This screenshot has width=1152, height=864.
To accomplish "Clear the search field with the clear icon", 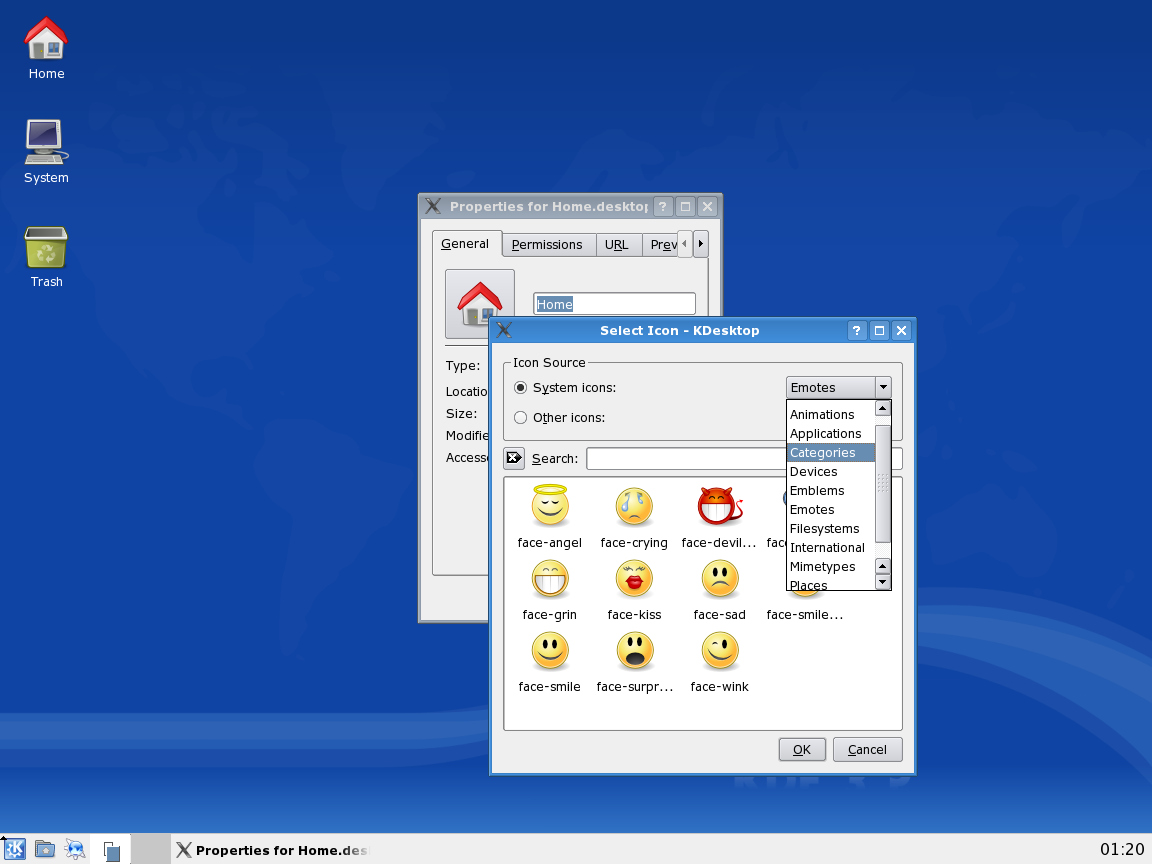I will (x=514, y=458).
